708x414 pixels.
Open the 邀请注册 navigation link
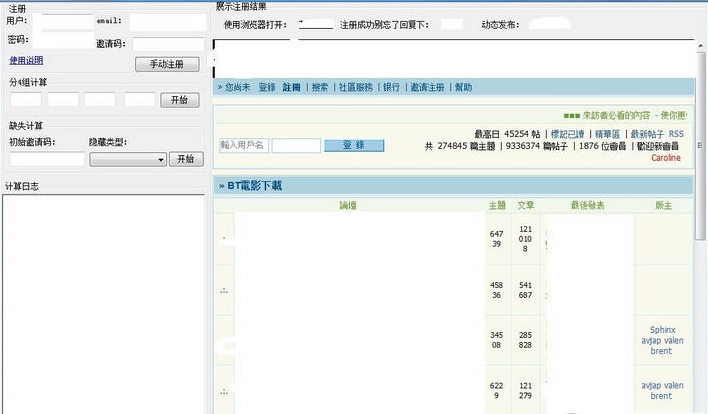click(x=427, y=87)
